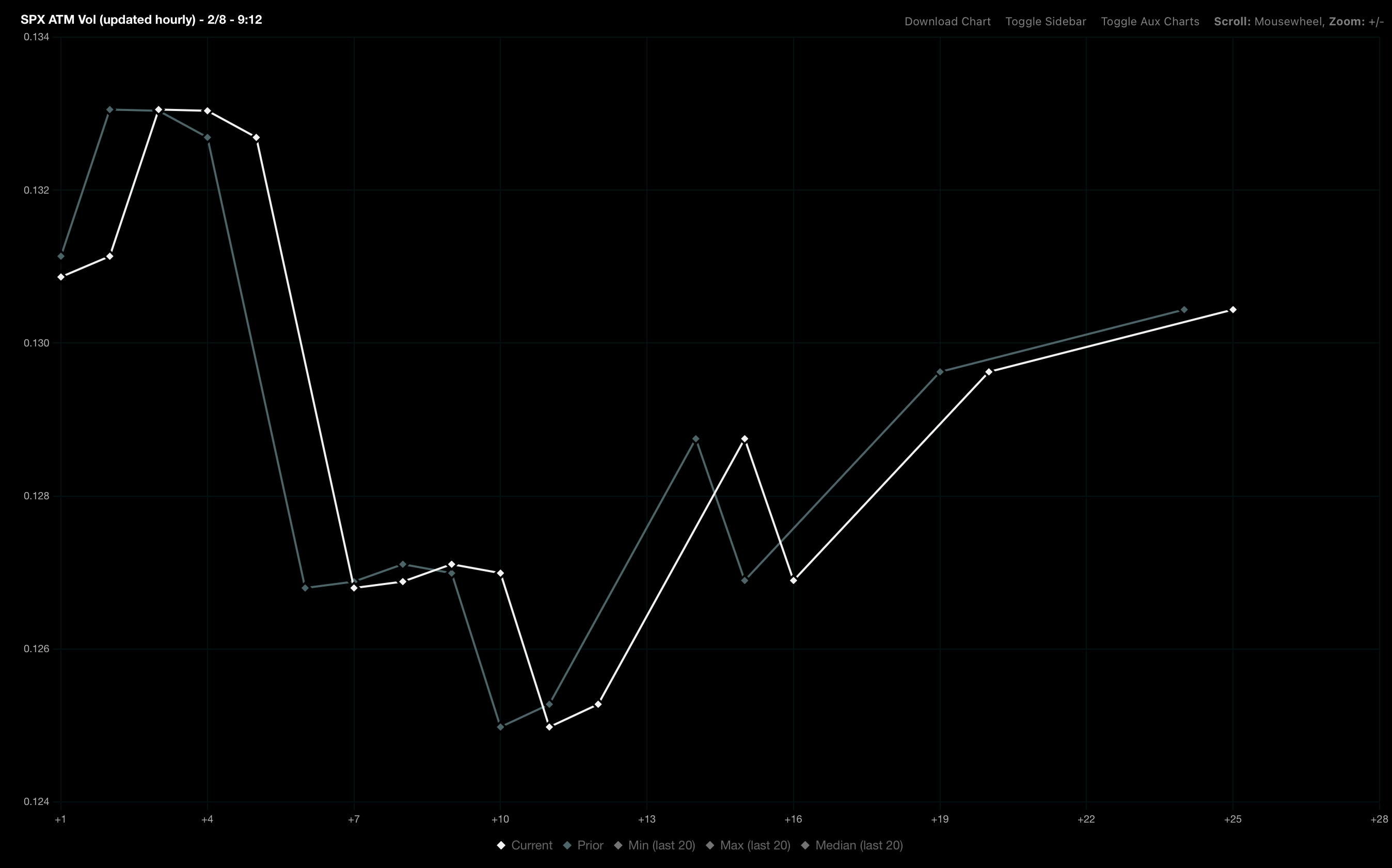Click the Current legend diamond icon
The image size is (1392, 868).
[x=501, y=845]
